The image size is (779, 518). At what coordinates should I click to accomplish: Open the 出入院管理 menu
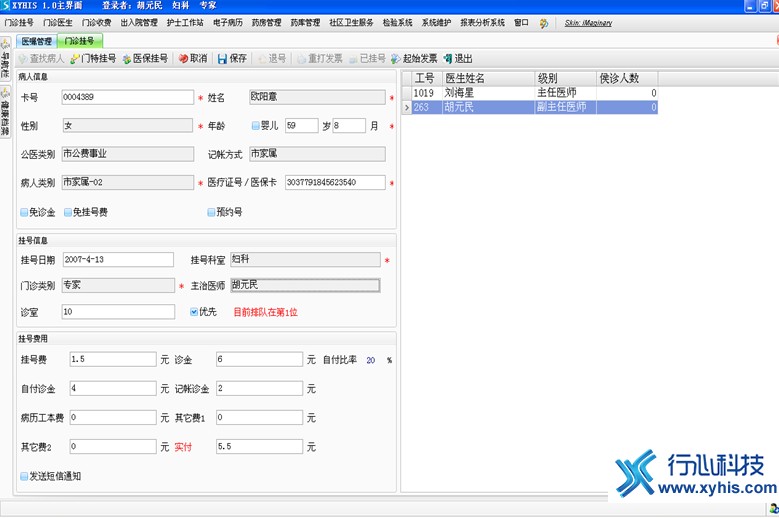139,23
